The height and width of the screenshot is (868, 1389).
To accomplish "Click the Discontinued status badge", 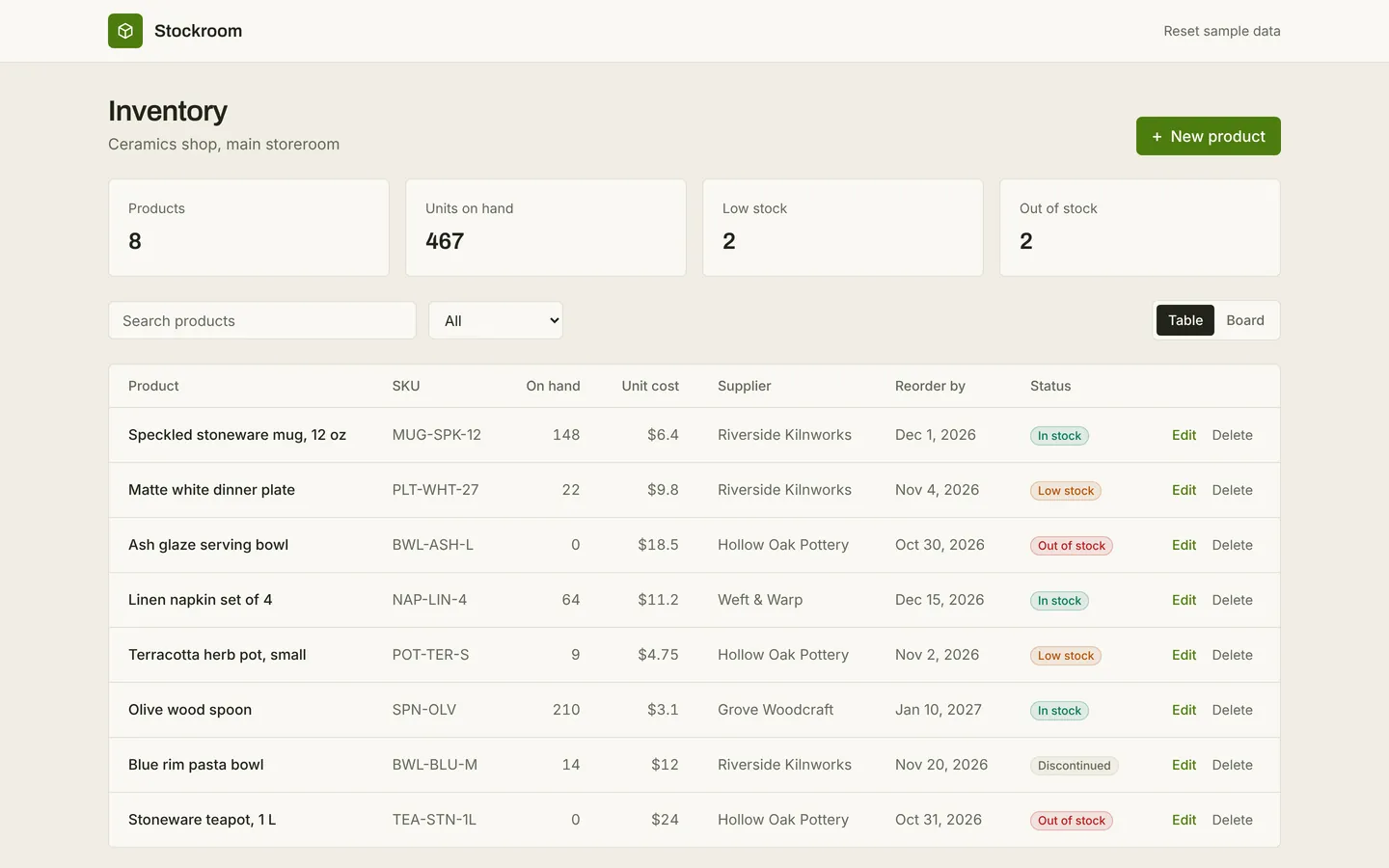I will point(1074,766).
